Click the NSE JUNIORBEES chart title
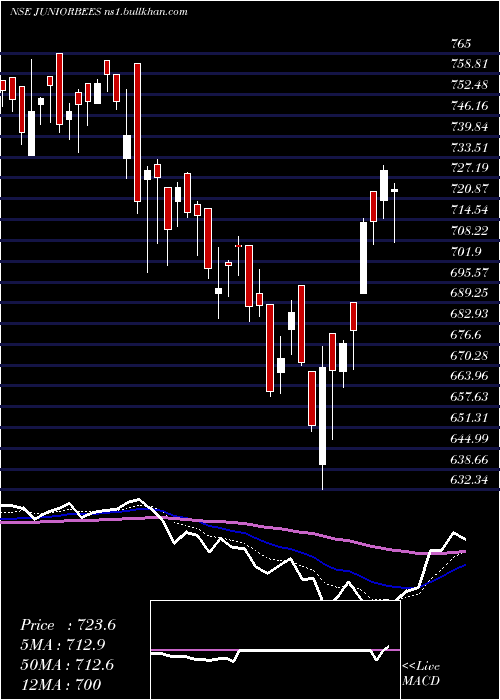 coord(98,12)
